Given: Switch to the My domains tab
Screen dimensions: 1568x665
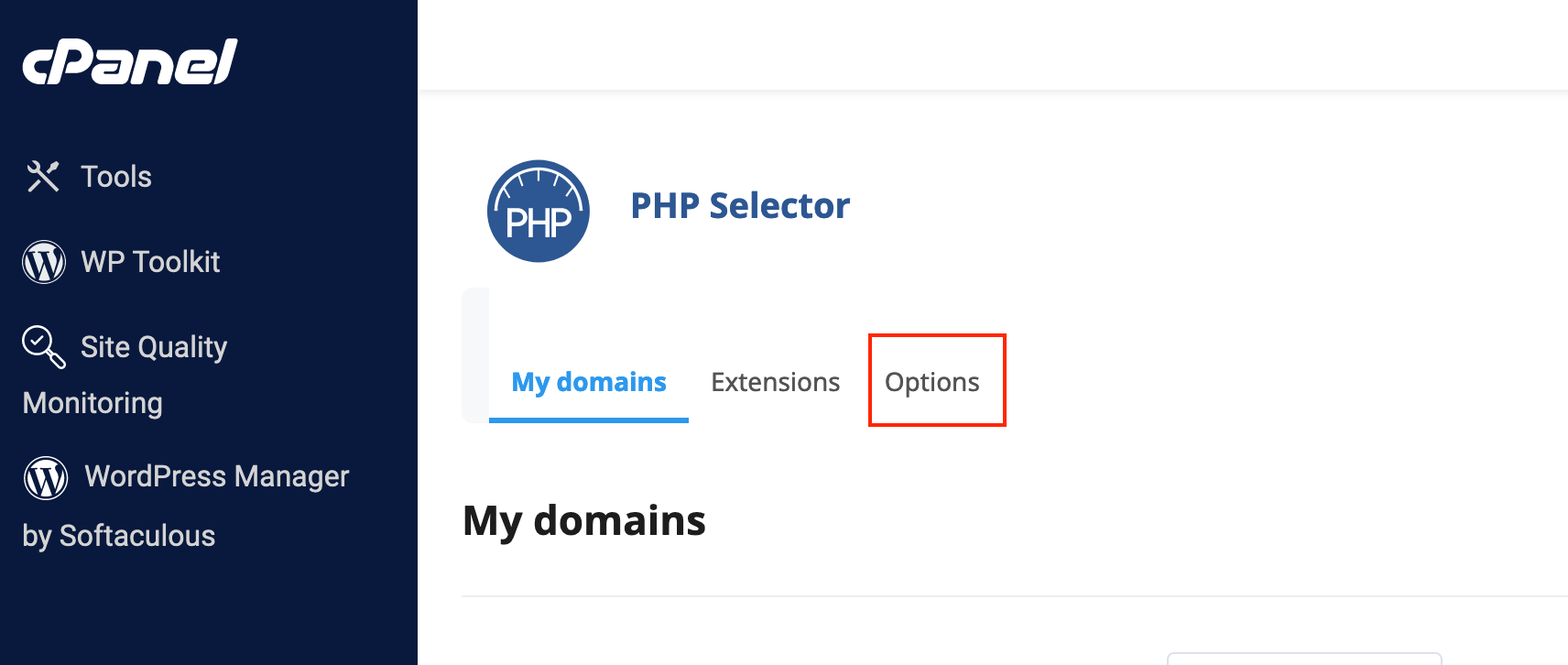Looking at the screenshot, I should 589,382.
